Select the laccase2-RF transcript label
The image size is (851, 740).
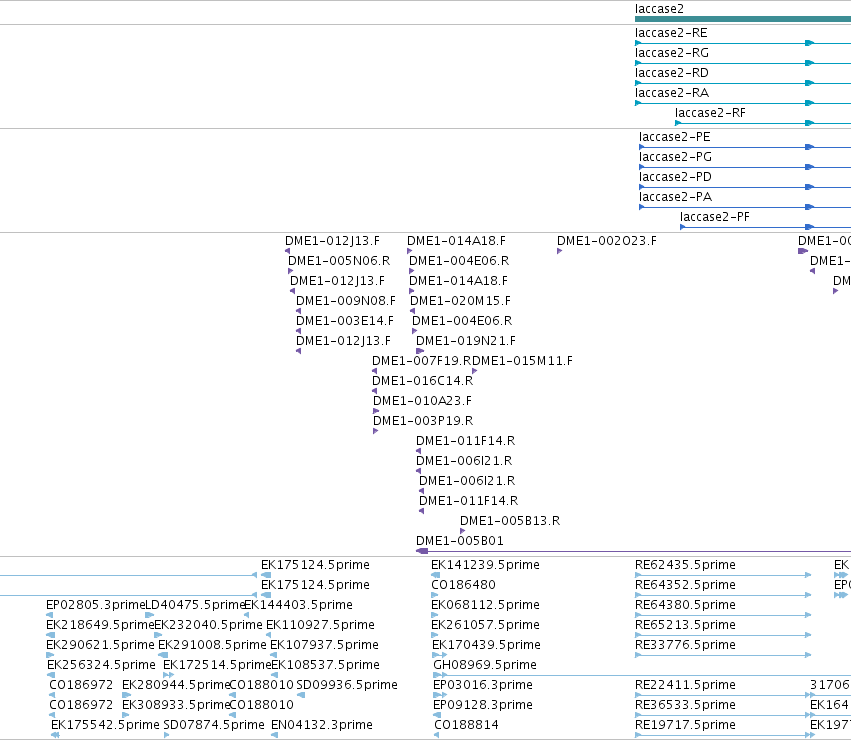click(x=710, y=113)
